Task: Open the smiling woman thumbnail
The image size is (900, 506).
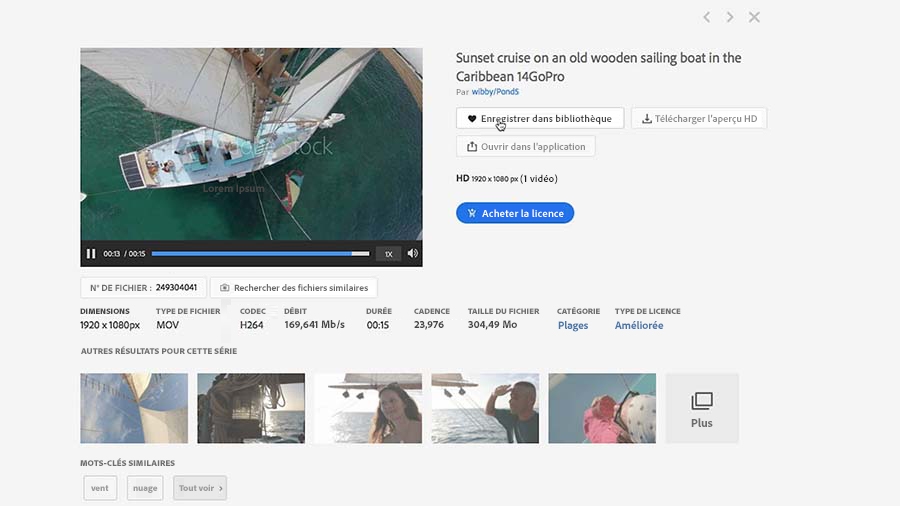Action: click(x=368, y=408)
